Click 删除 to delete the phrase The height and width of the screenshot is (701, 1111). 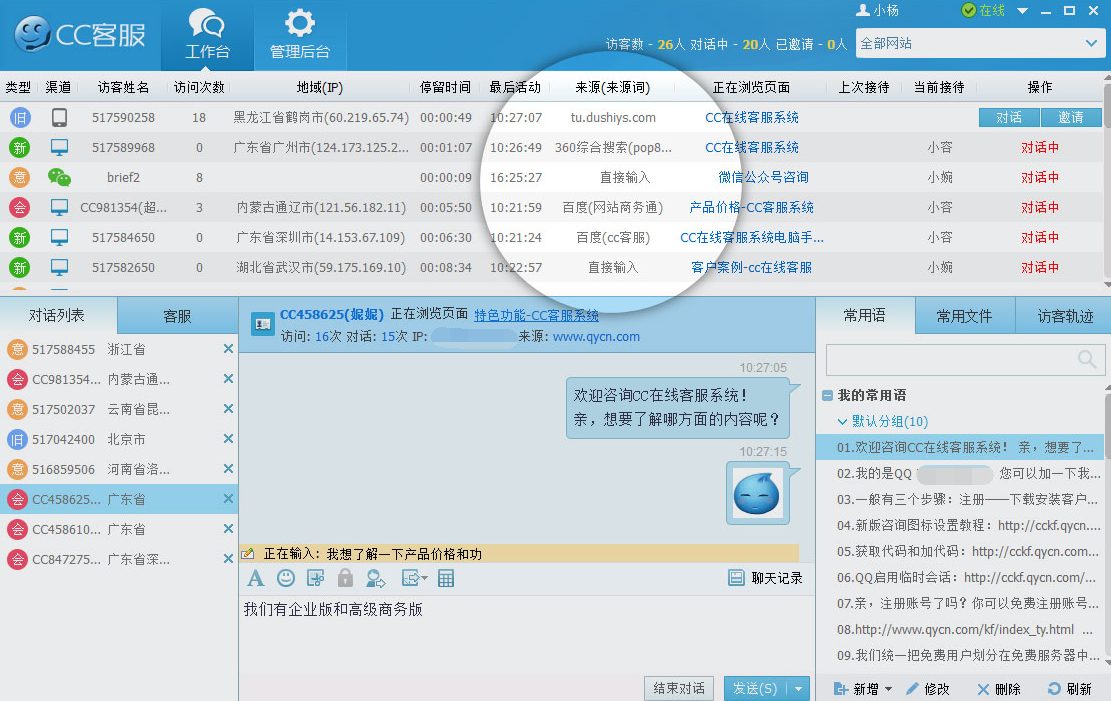[x=999, y=688]
